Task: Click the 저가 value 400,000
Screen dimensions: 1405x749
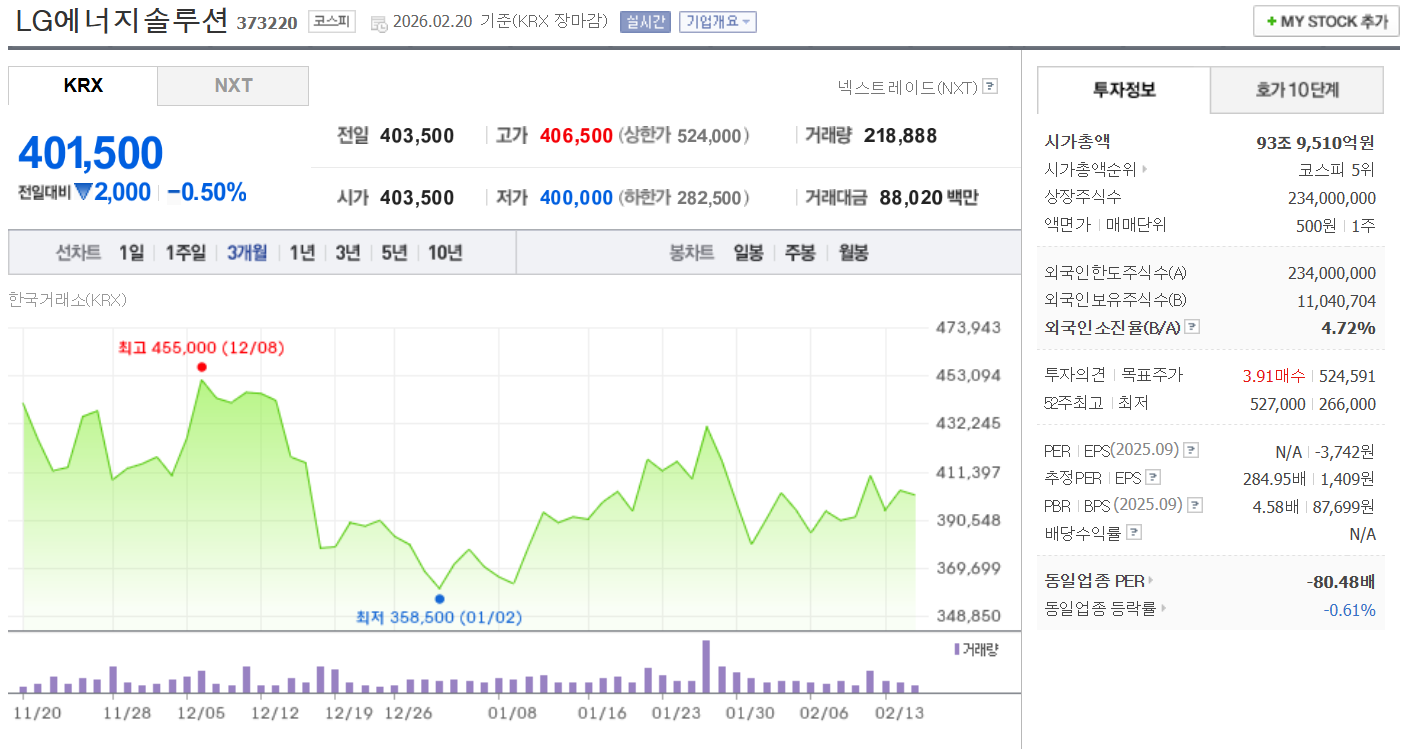Action: (x=576, y=198)
